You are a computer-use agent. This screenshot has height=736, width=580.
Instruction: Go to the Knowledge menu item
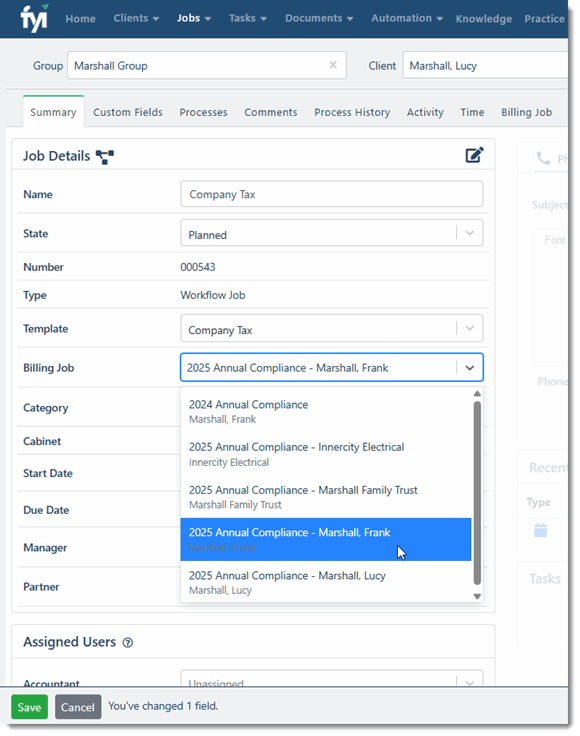pos(484,19)
